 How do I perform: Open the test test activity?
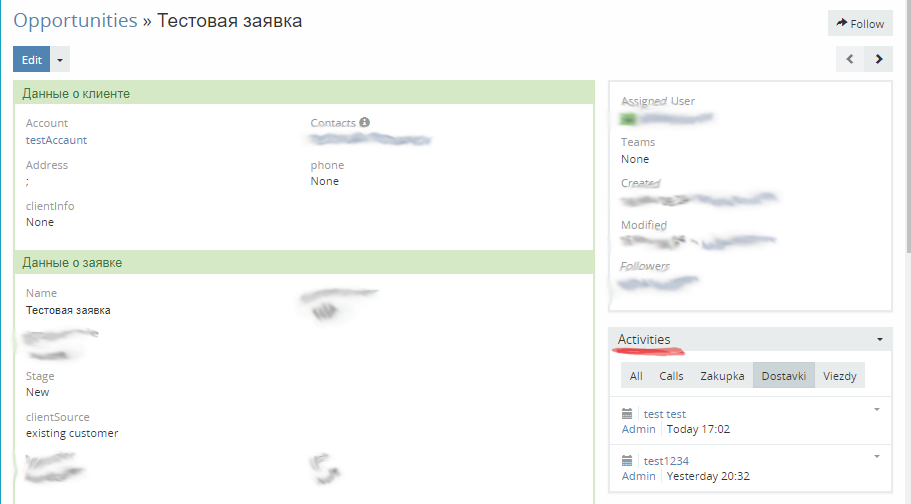click(x=665, y=414)
